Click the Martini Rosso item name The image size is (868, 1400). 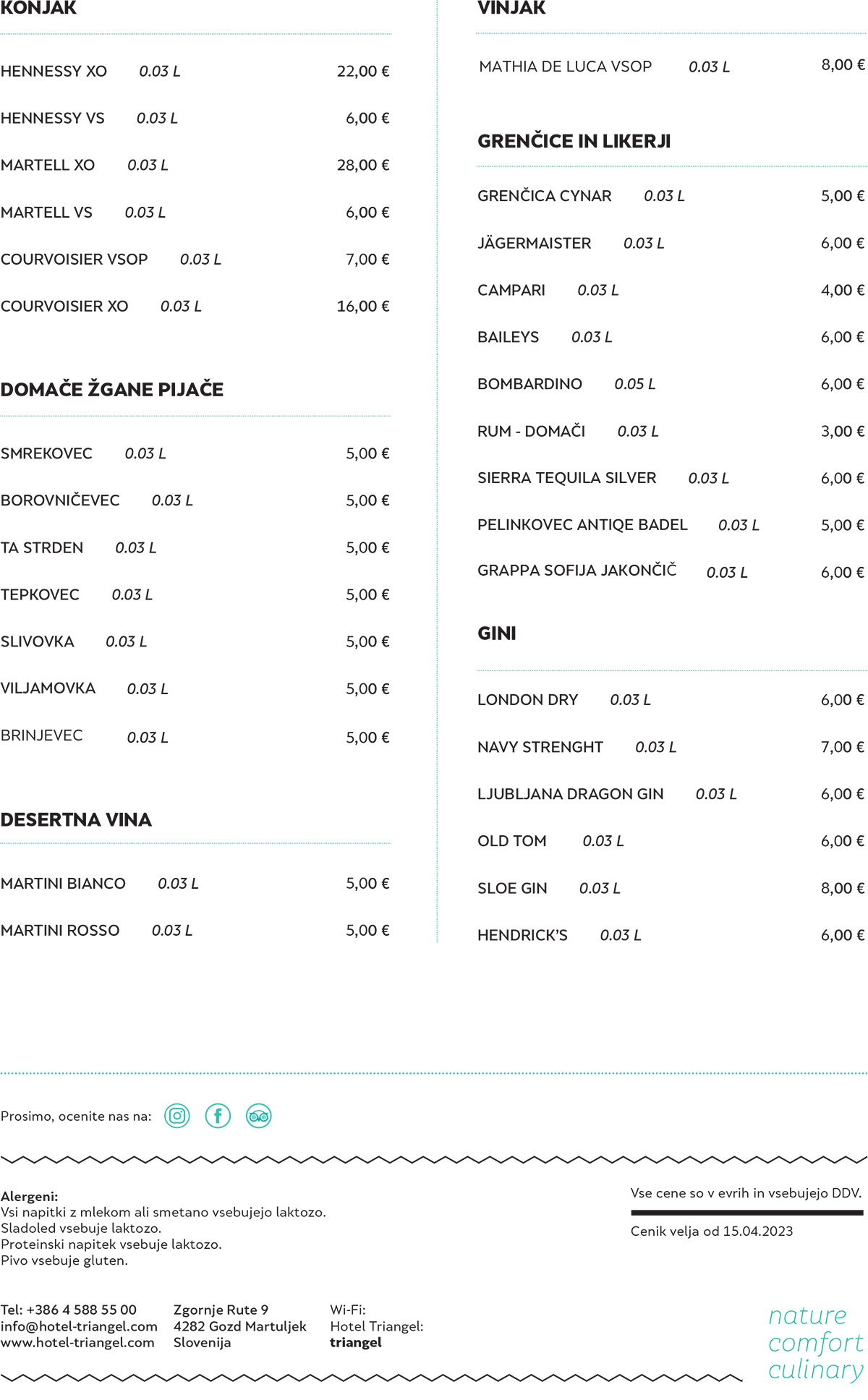(x=60, y=931)
